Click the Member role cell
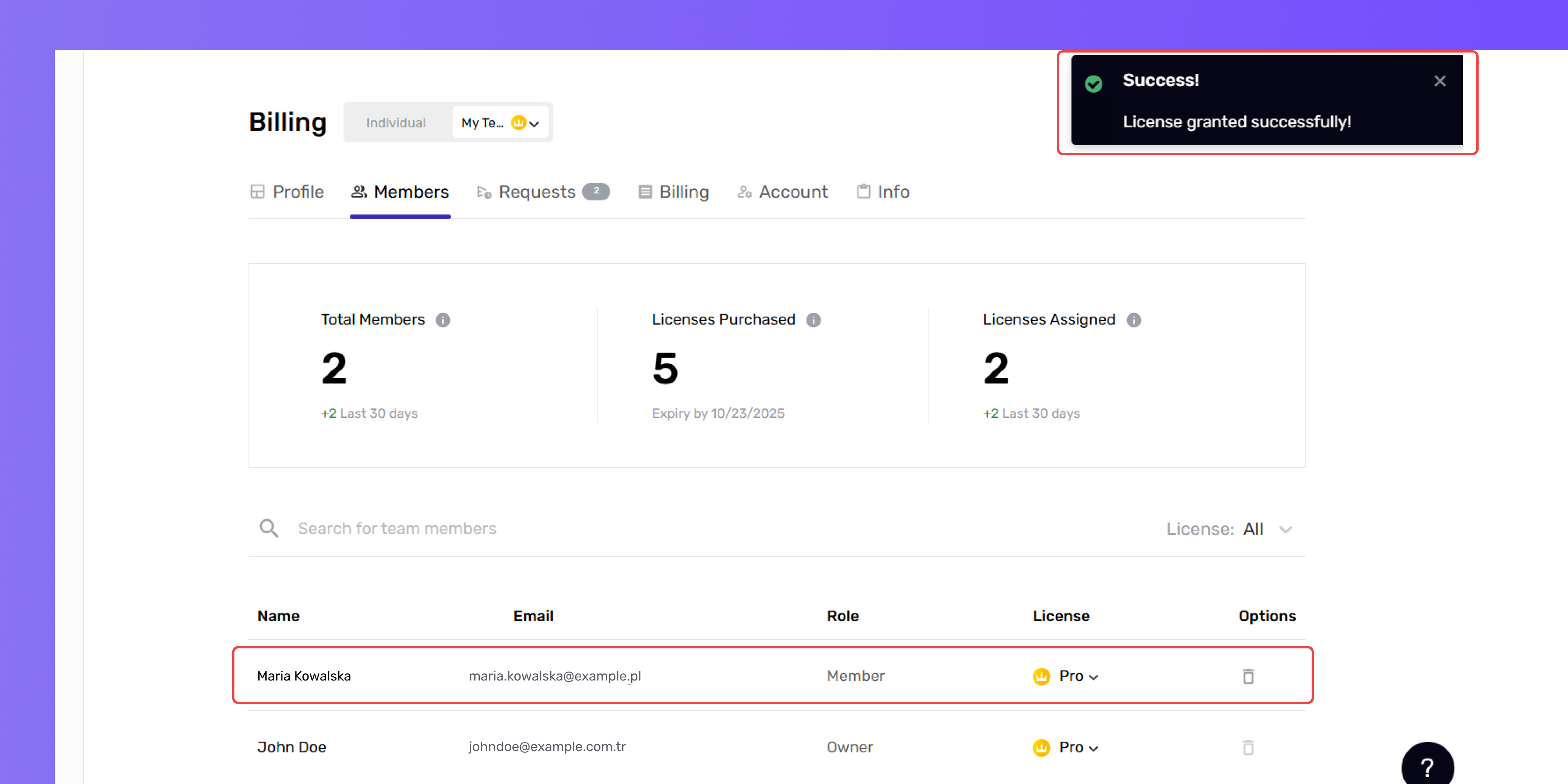Screen dimensions: 1568x784 click(855, 676)
